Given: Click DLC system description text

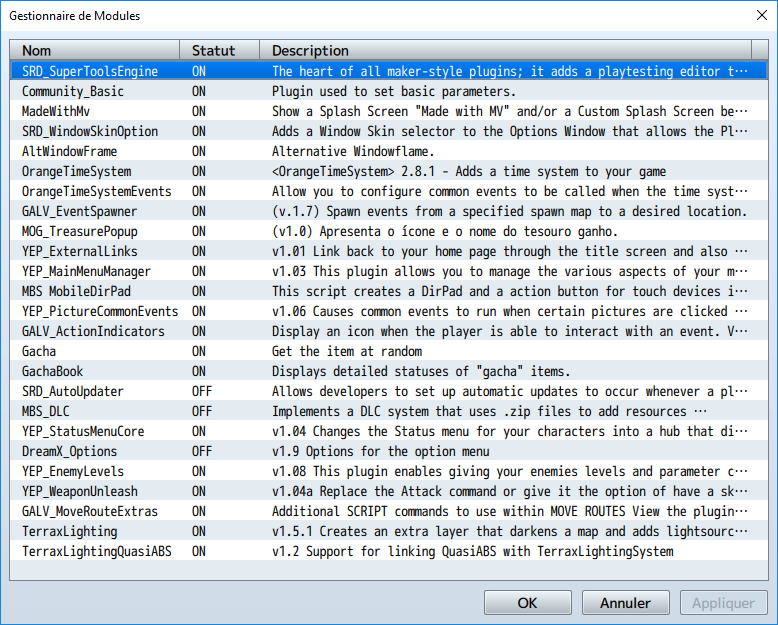Looking at the screenshot, I should click(x=489, y=411).
